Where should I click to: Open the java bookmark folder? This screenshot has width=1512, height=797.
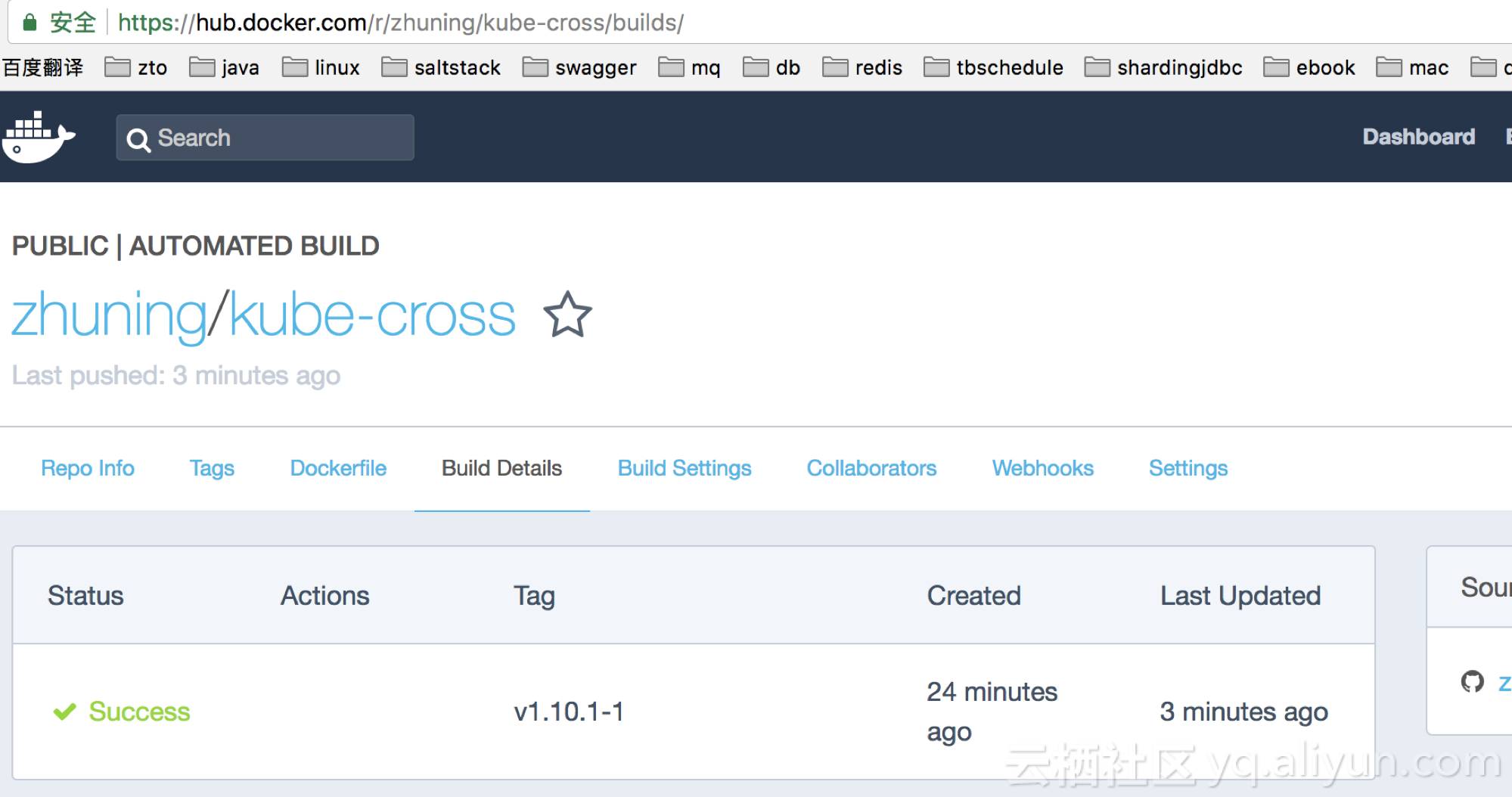tap(224, 67)
